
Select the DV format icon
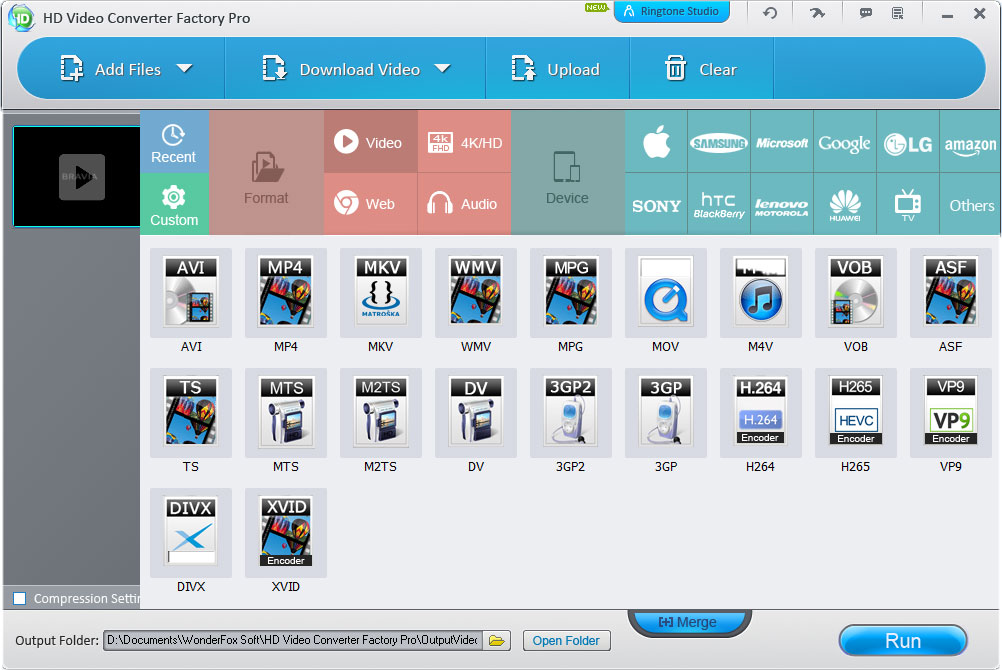pos(475,413)
